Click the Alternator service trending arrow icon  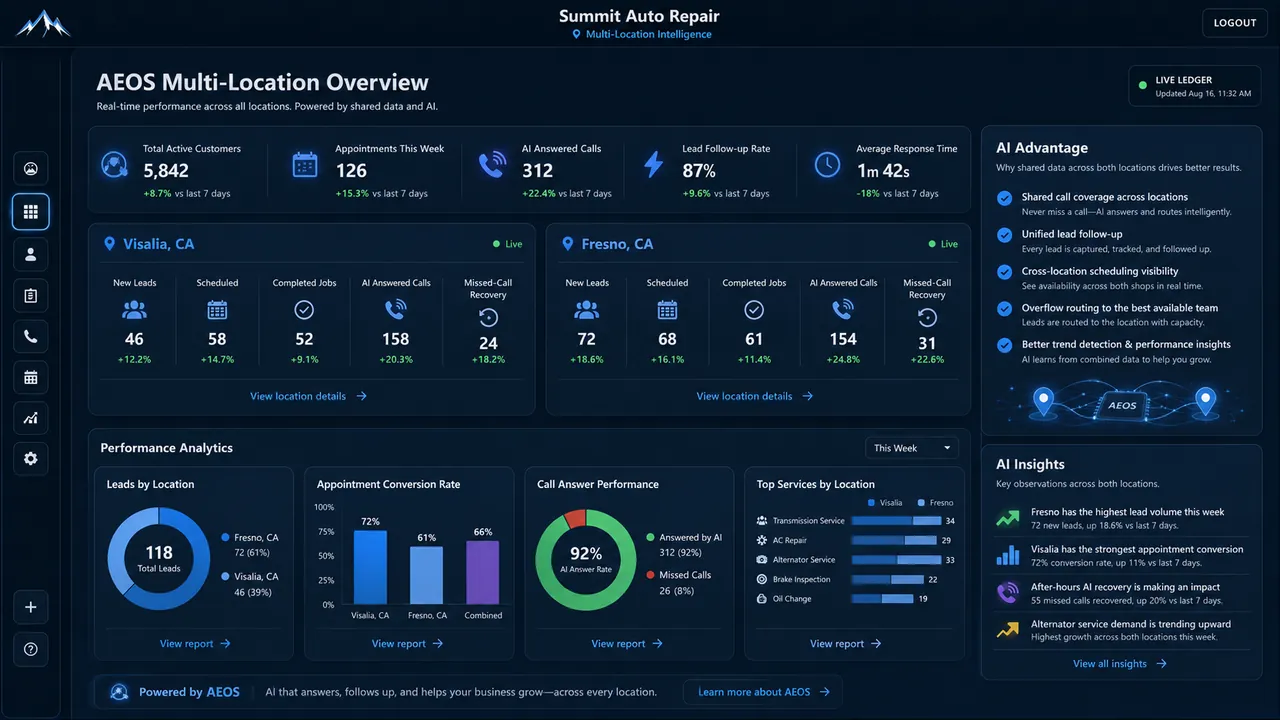click(x=1007, y=629)
